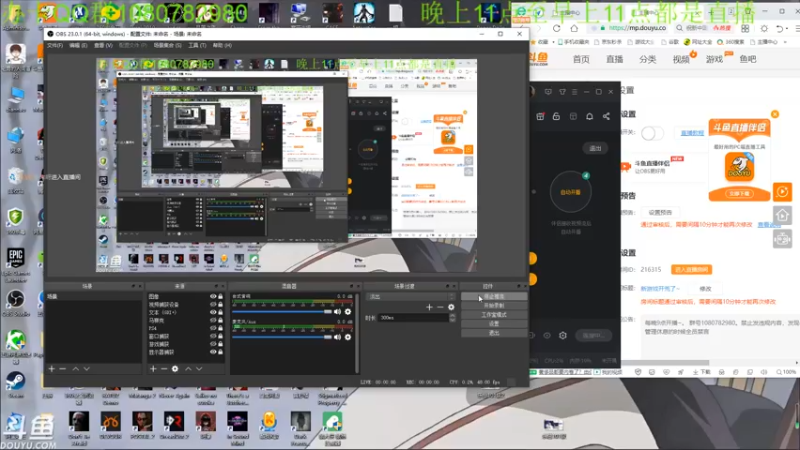Click 台式音响 volume slider

coord(283,311)
